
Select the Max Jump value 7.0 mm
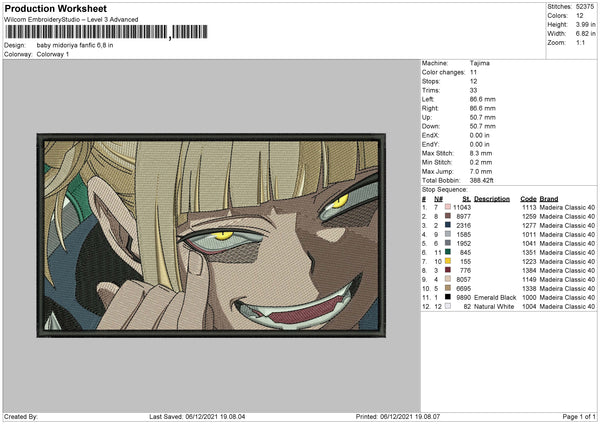point(481,171)
